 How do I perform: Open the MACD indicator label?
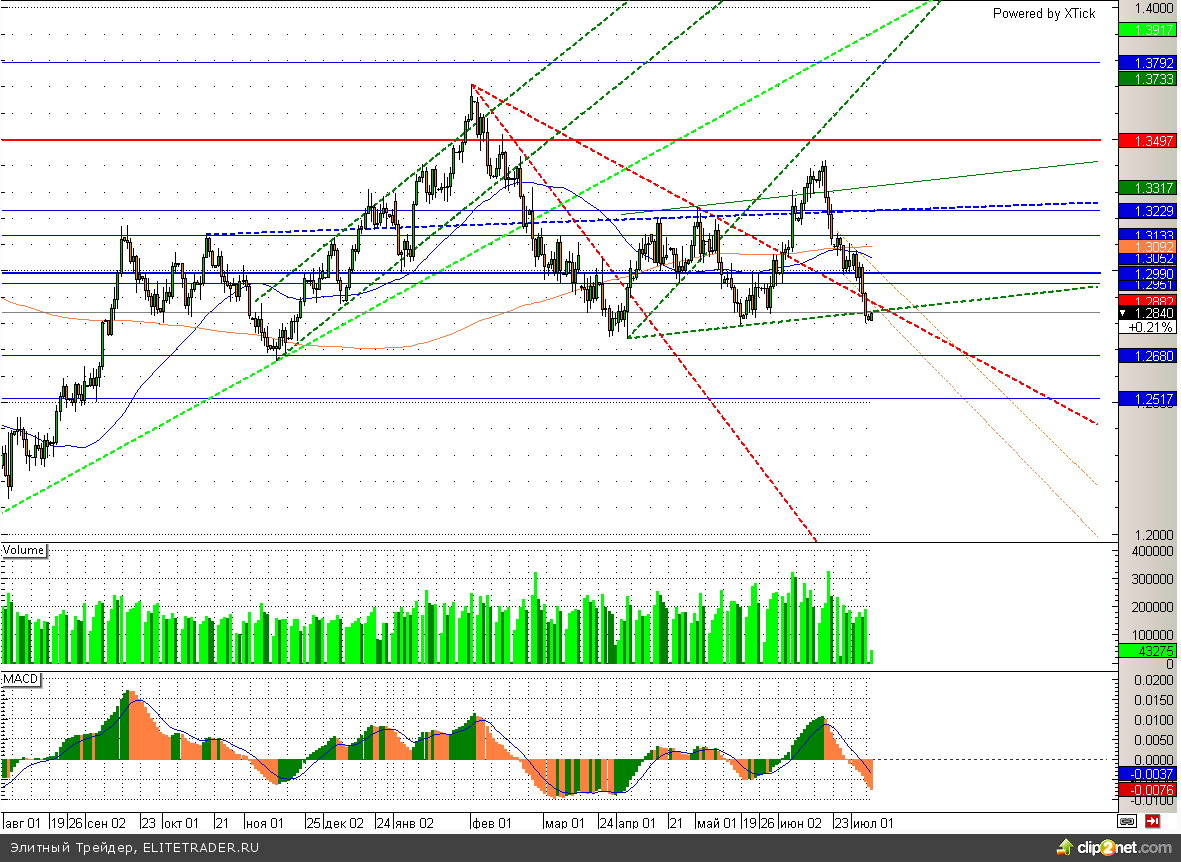21,678
